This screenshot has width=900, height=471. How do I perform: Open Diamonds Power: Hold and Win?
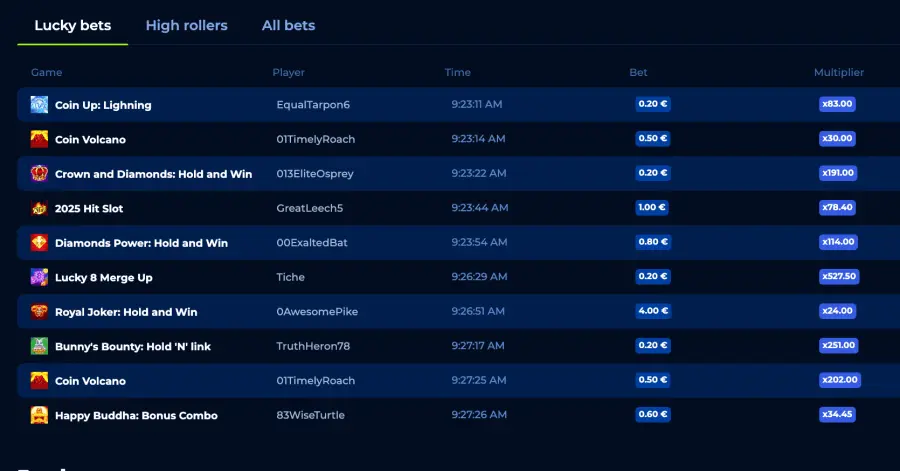tap(141, 243)
